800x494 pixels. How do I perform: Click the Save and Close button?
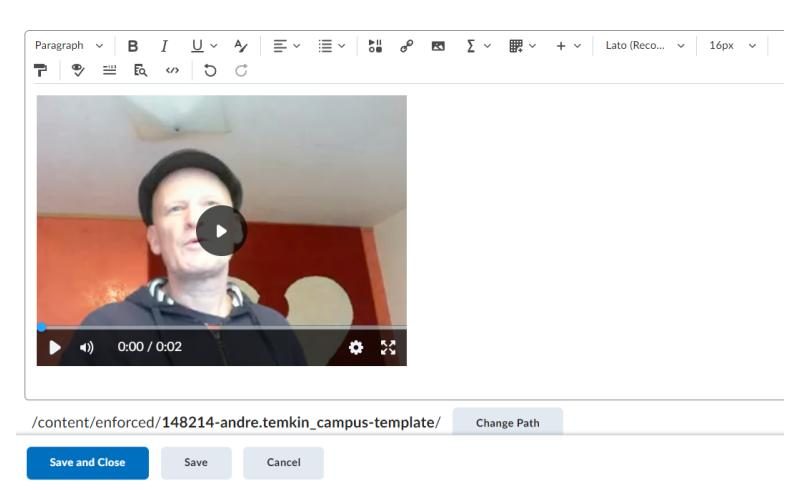point(87,463)
